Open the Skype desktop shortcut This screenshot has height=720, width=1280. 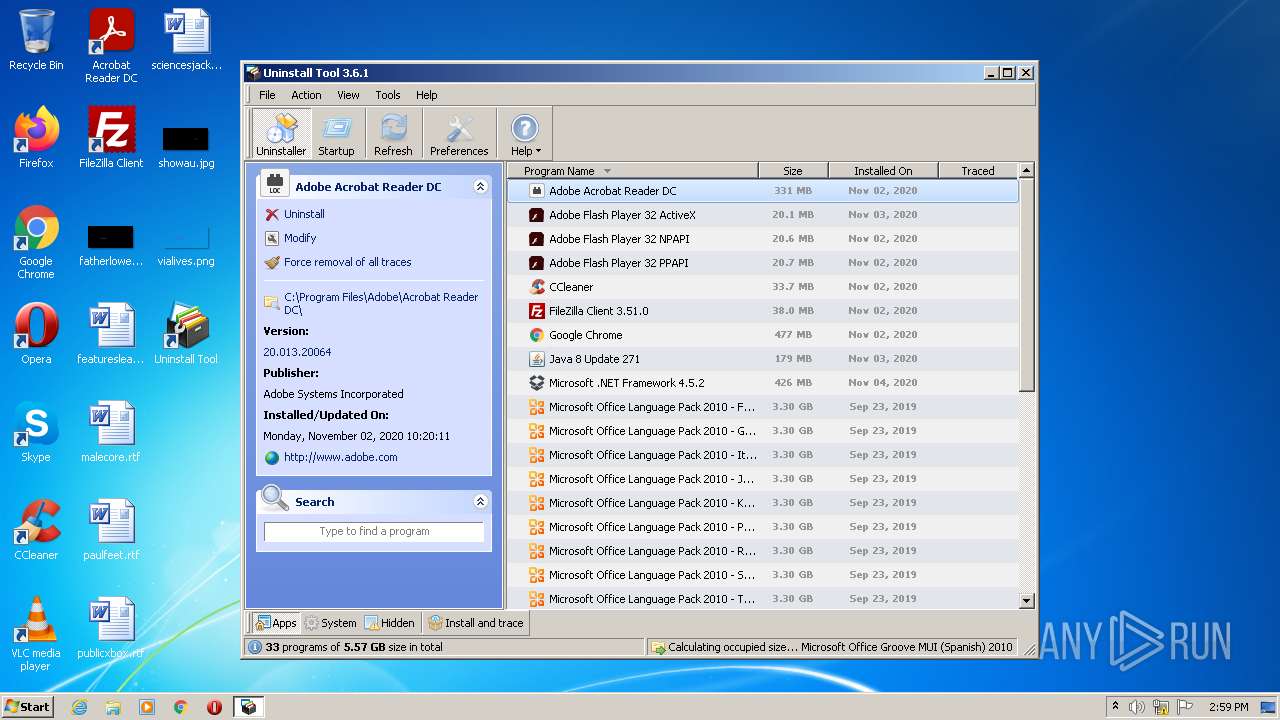[36, 432]
